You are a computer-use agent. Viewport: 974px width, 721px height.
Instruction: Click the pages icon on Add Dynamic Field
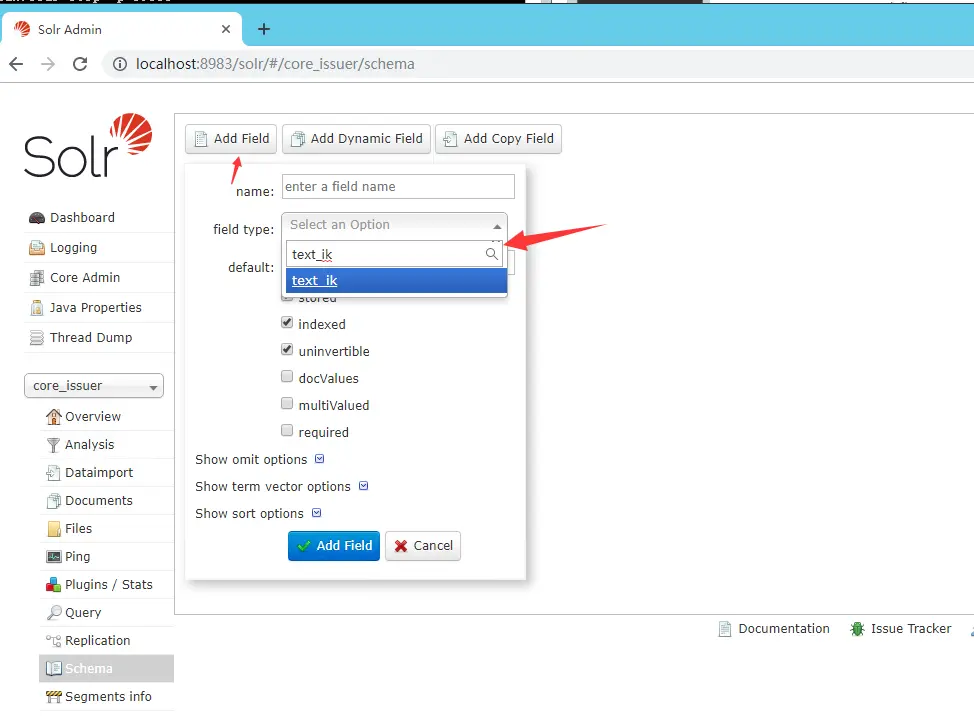298,139
